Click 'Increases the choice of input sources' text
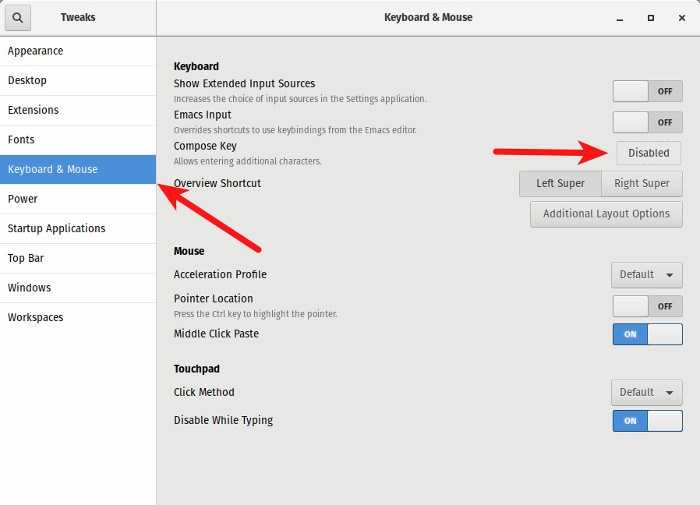700x505 pixels. [x=300, y=99]
